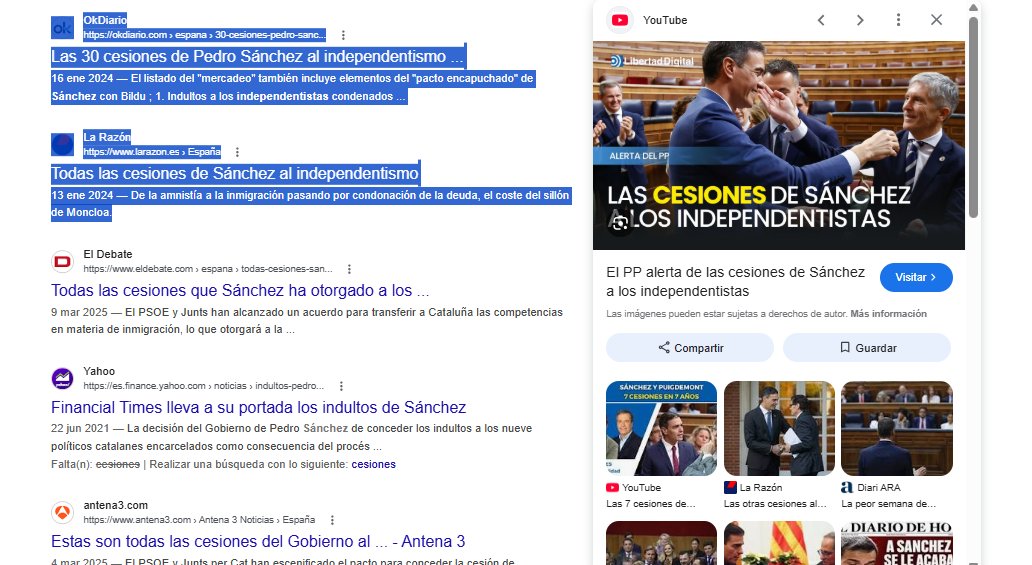Click the '22 jun 2021' Yahoo snippet text
This screenshot has width=1032, height=565.
[x=292, y=437]
